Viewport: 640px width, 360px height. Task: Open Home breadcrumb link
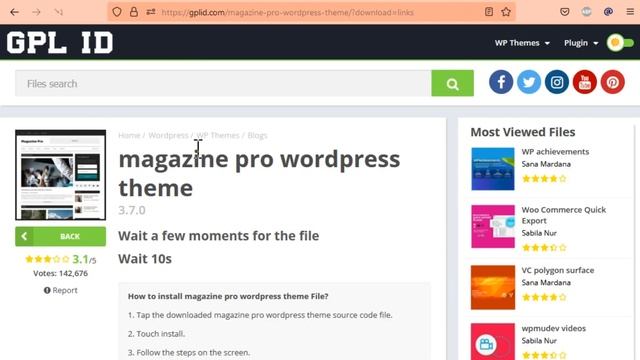129,136
